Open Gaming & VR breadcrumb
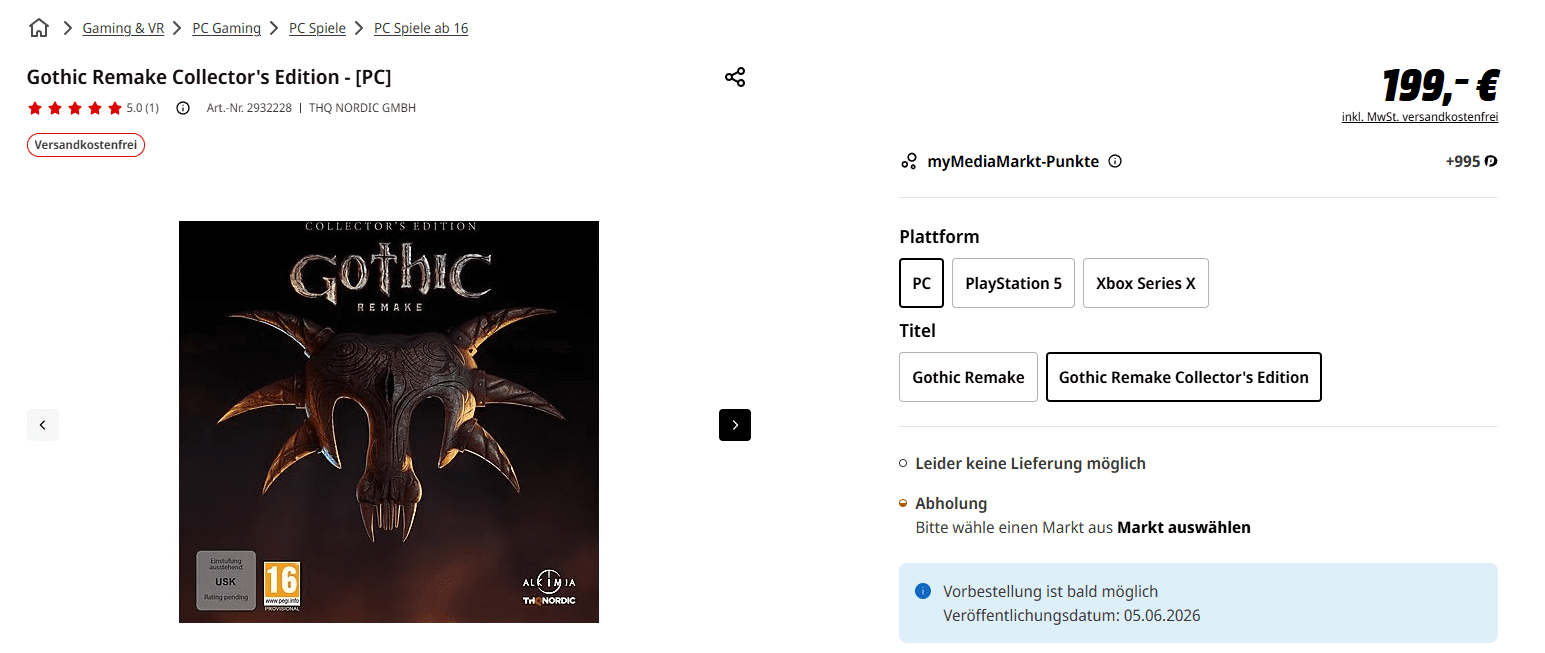 123,28
